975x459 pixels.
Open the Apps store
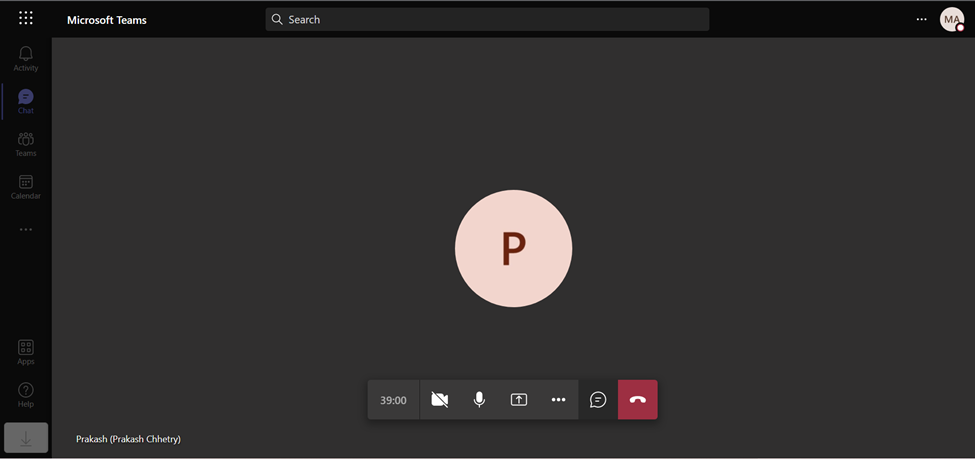coord(25,353)
